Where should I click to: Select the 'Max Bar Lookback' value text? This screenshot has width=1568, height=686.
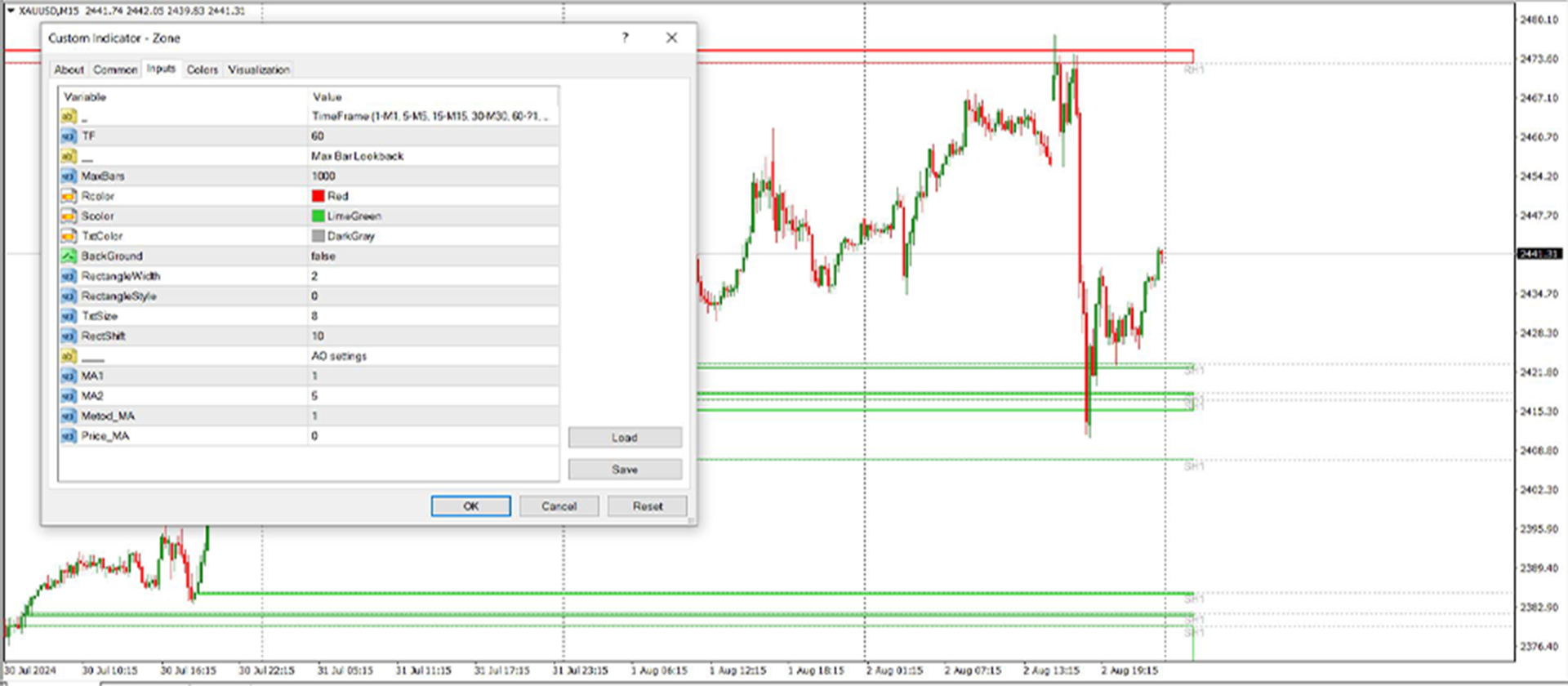(358, 156)
